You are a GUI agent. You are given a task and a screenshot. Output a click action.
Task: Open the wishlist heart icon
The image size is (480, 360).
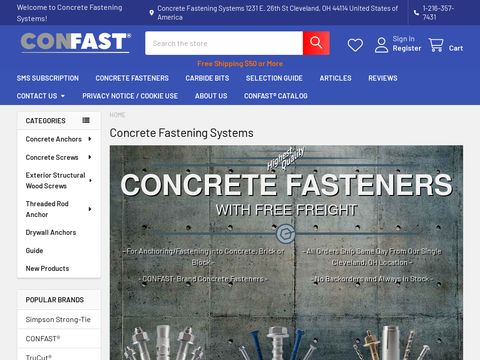[355, 45]
